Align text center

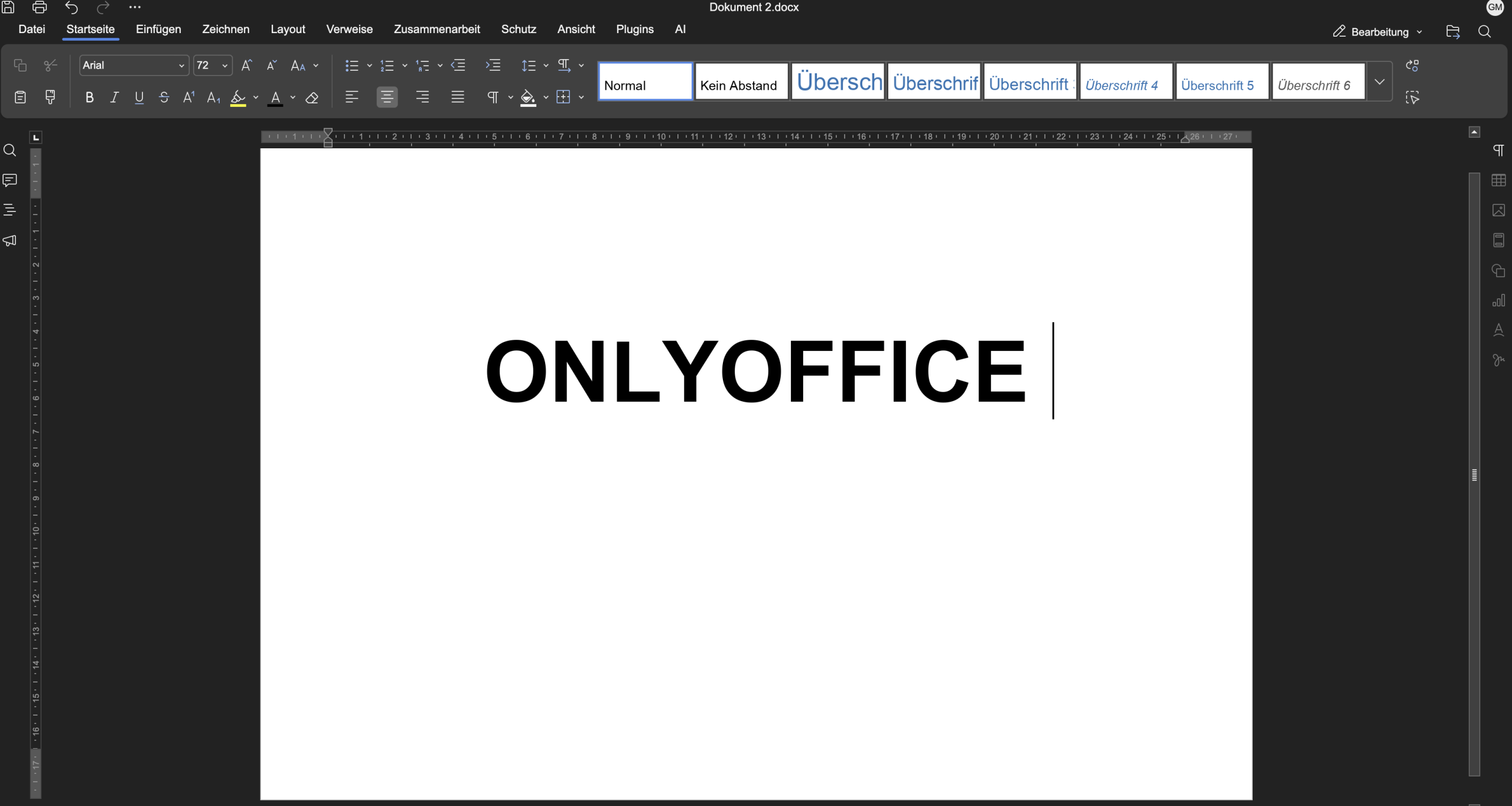387,97
